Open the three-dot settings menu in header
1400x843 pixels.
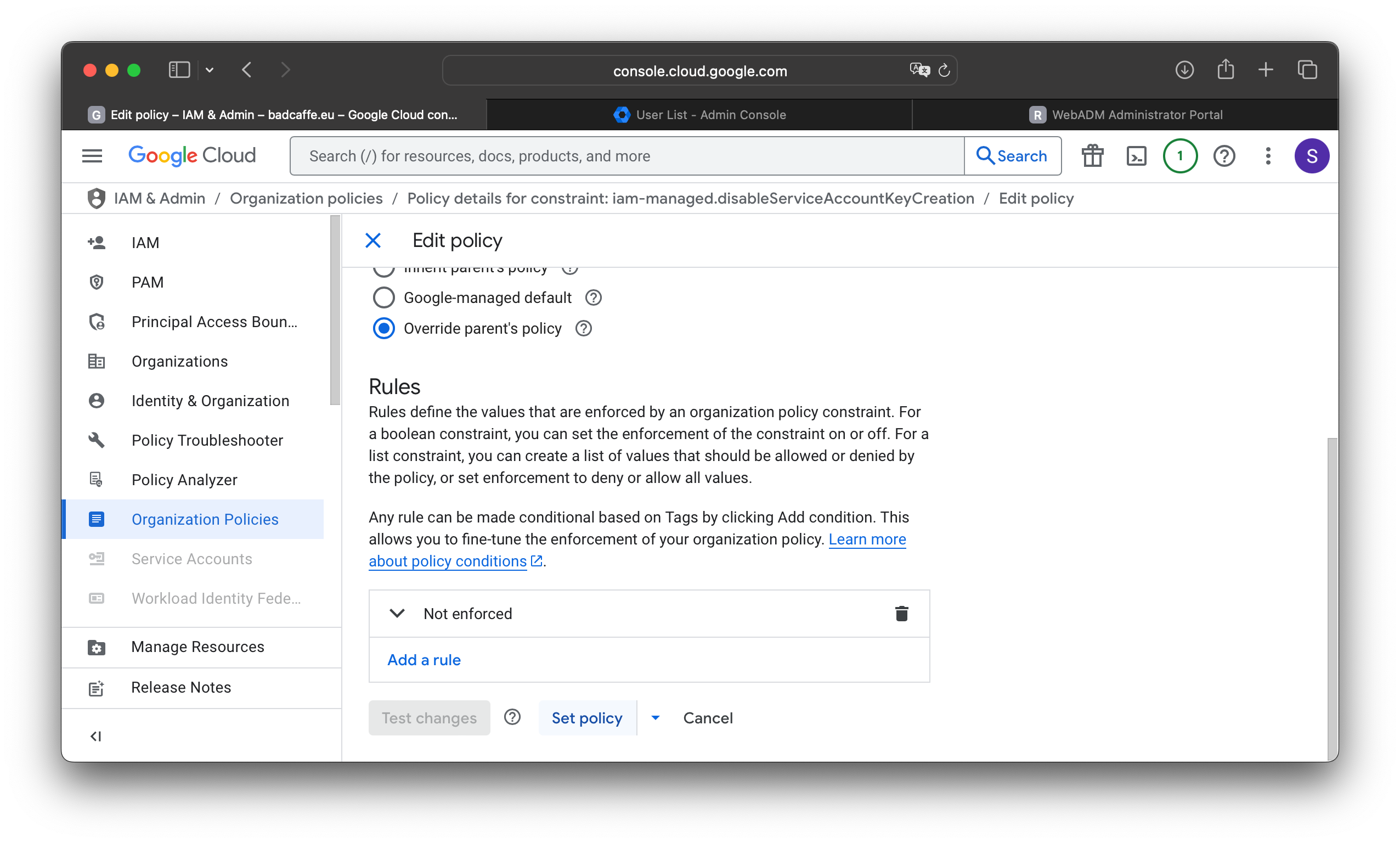click(x=1267, y=156)
